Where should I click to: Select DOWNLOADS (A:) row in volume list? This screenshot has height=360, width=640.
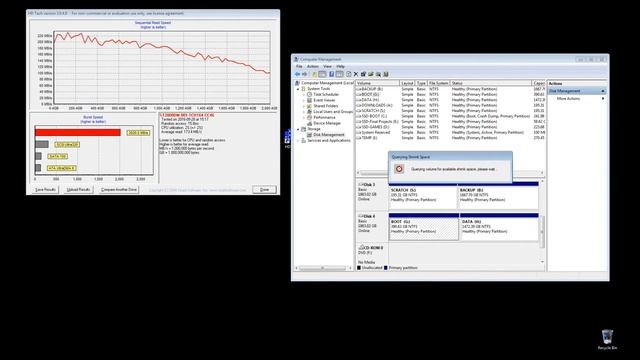click(x=450, y=105)
